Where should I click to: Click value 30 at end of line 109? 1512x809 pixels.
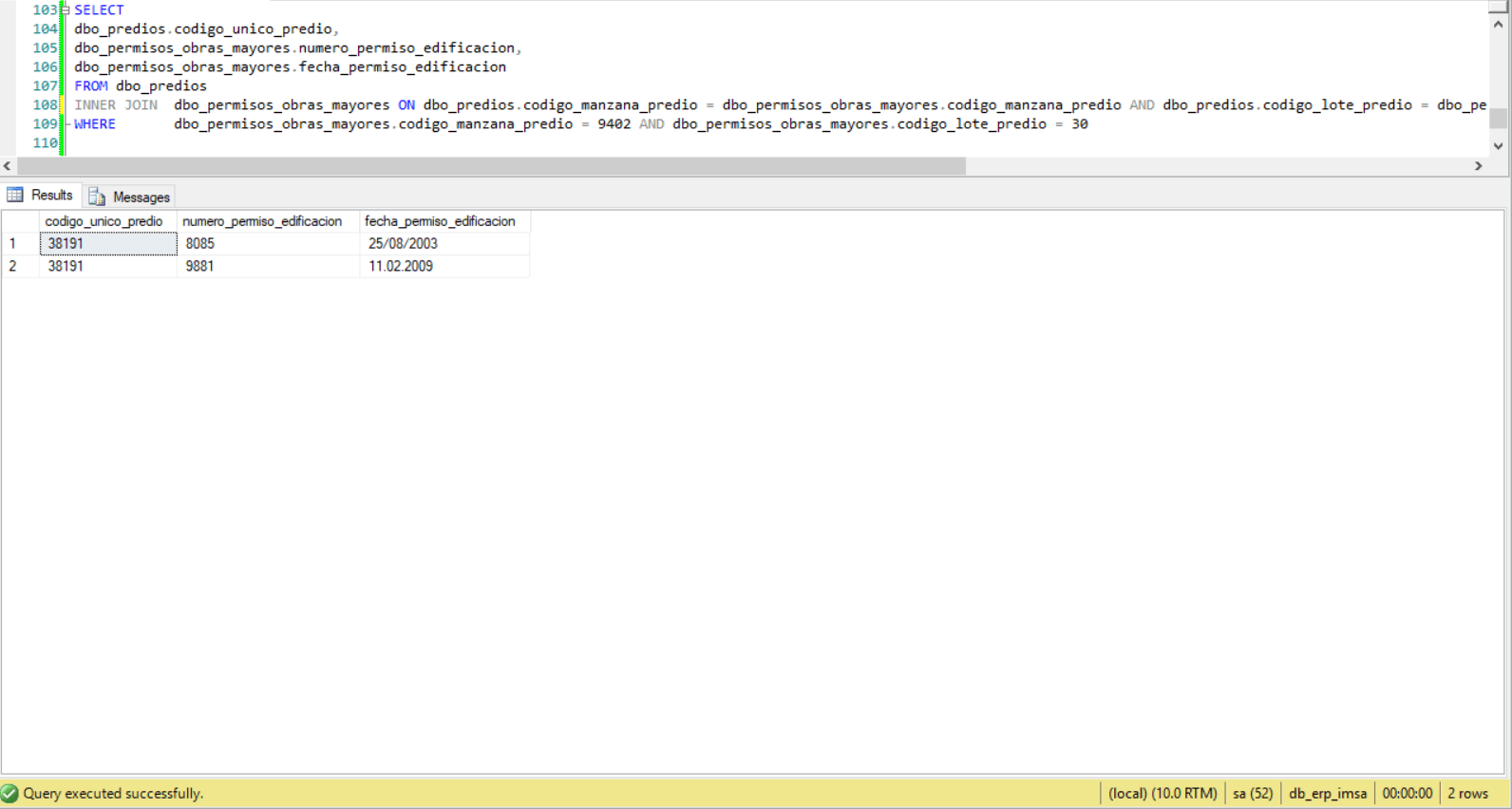point(1080,123)
